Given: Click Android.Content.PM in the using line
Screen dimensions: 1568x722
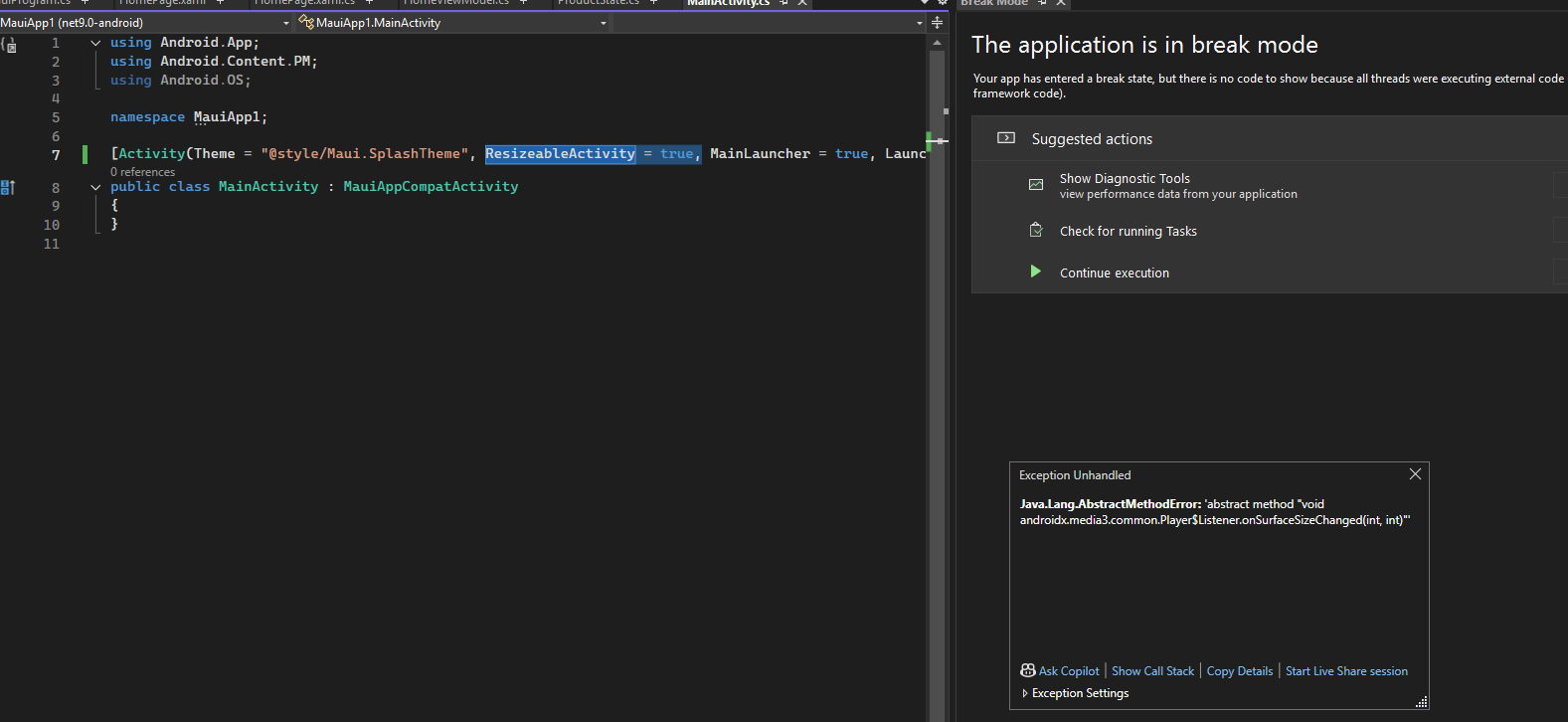Looking at the screenshot, I should (236, 61).
